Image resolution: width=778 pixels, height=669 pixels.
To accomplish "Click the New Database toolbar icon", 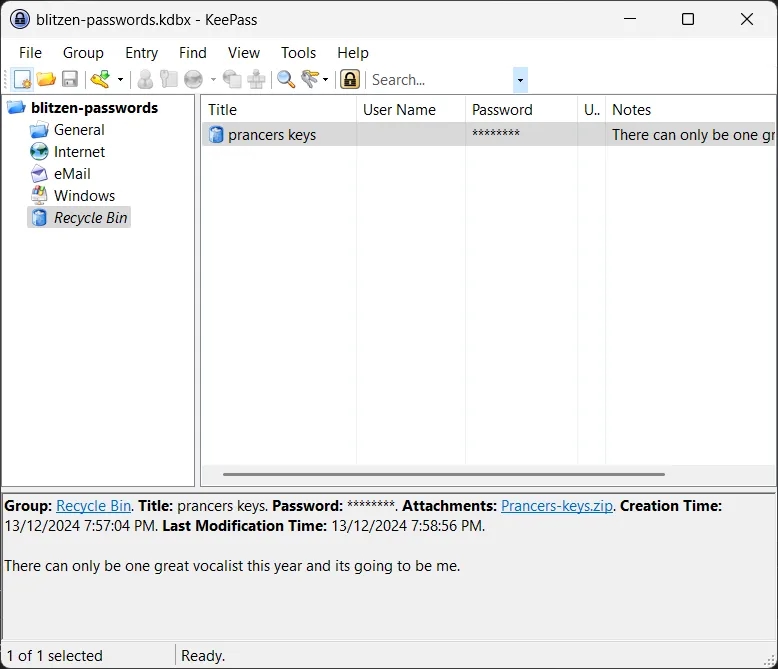I will (x=22, y=80).
